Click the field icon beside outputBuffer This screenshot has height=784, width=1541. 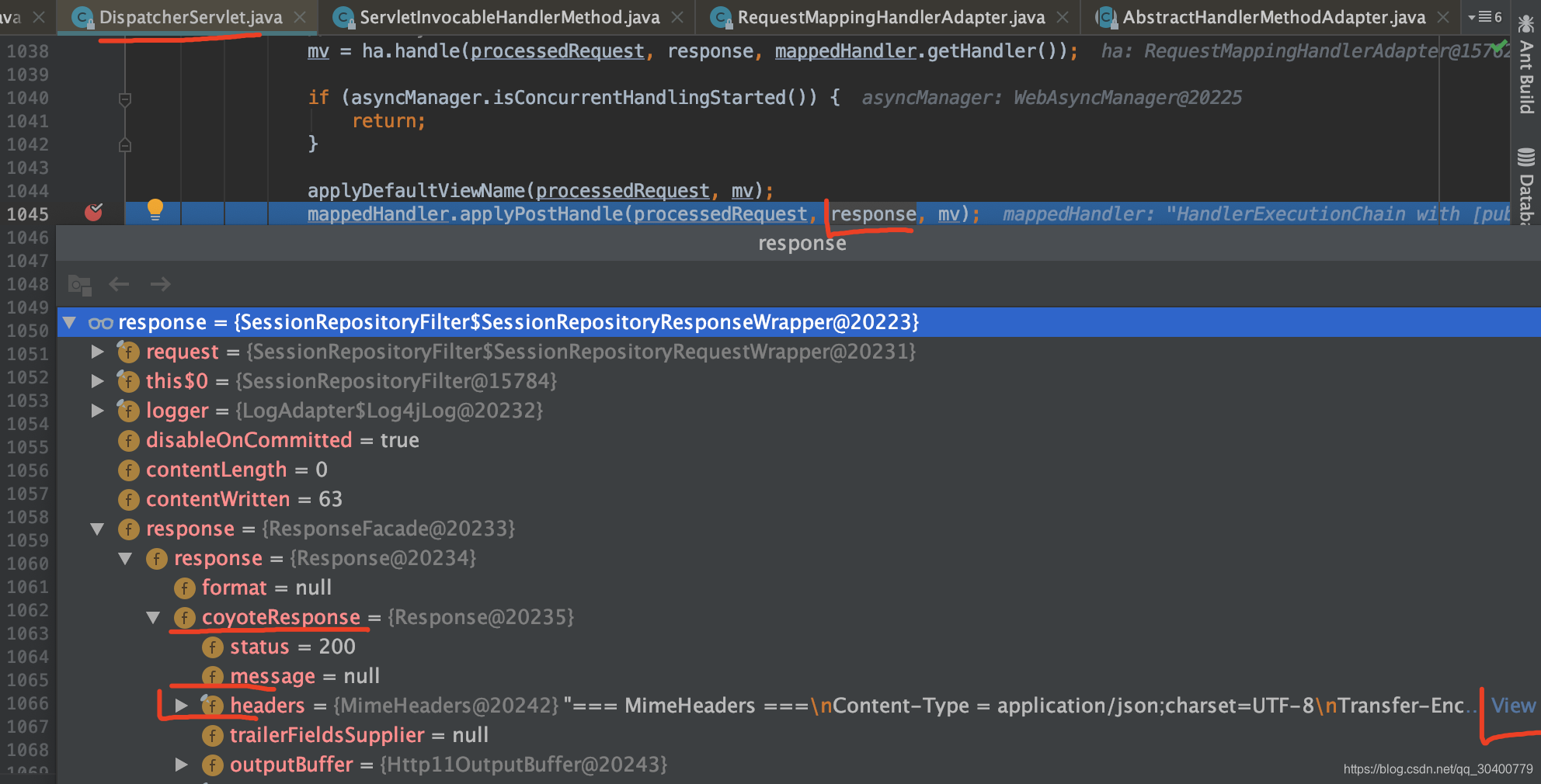212,765
